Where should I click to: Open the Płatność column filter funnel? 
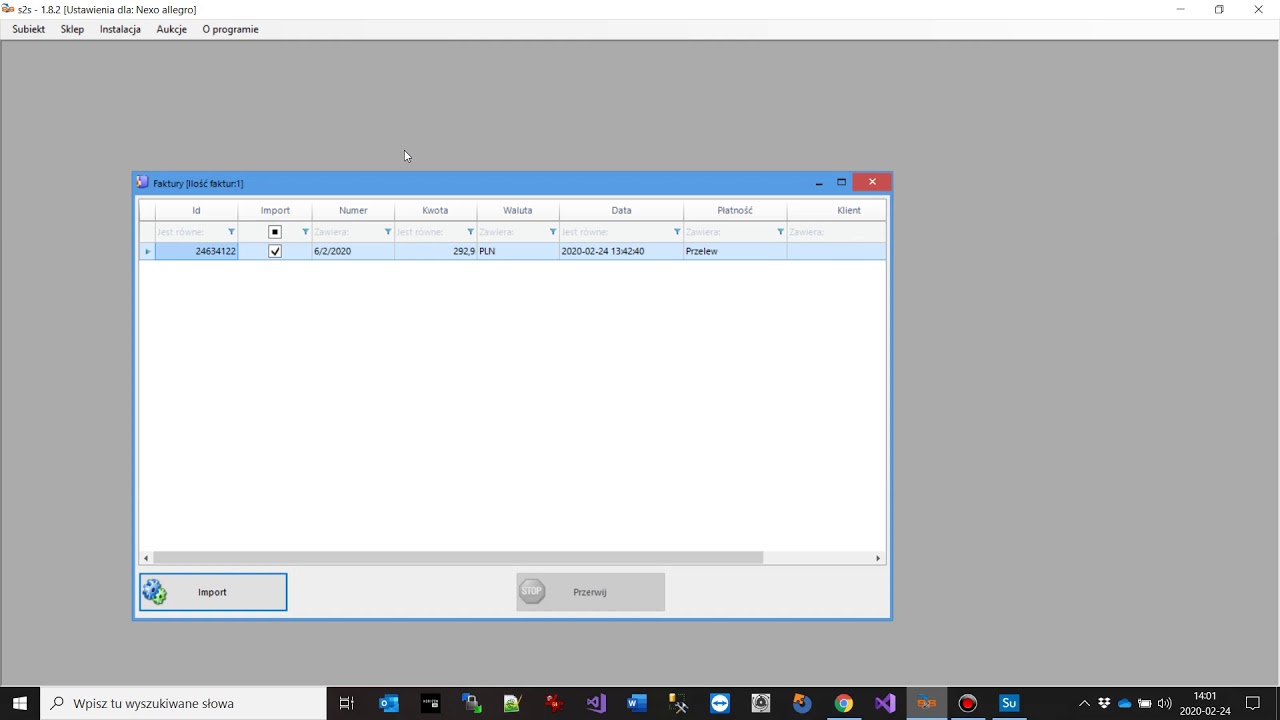[x=780, y=232]
